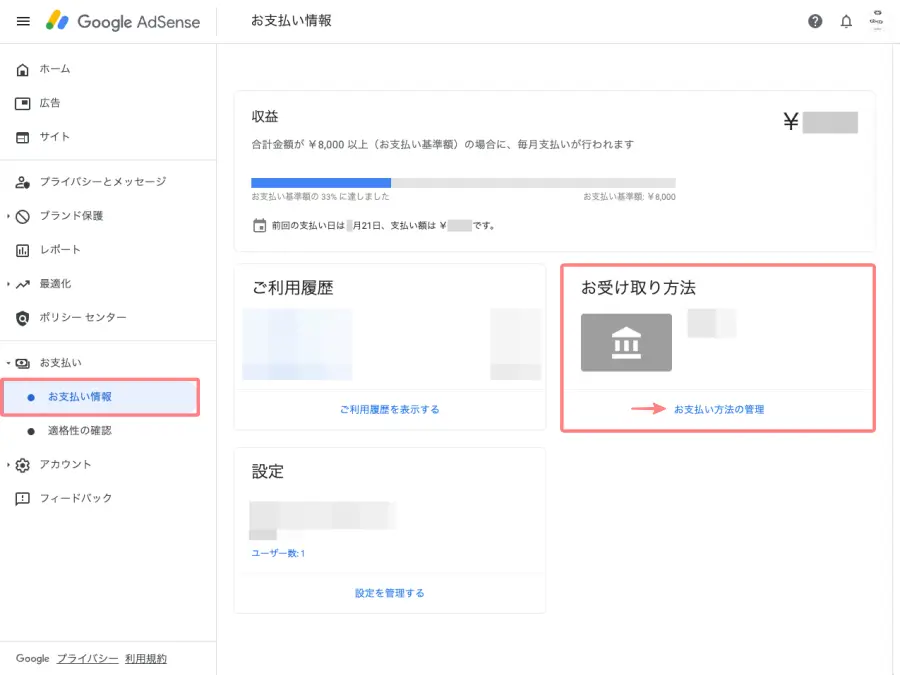Click the payment threshold progress bar
Viewport: 900px width, 675px height.
point(465,183)
